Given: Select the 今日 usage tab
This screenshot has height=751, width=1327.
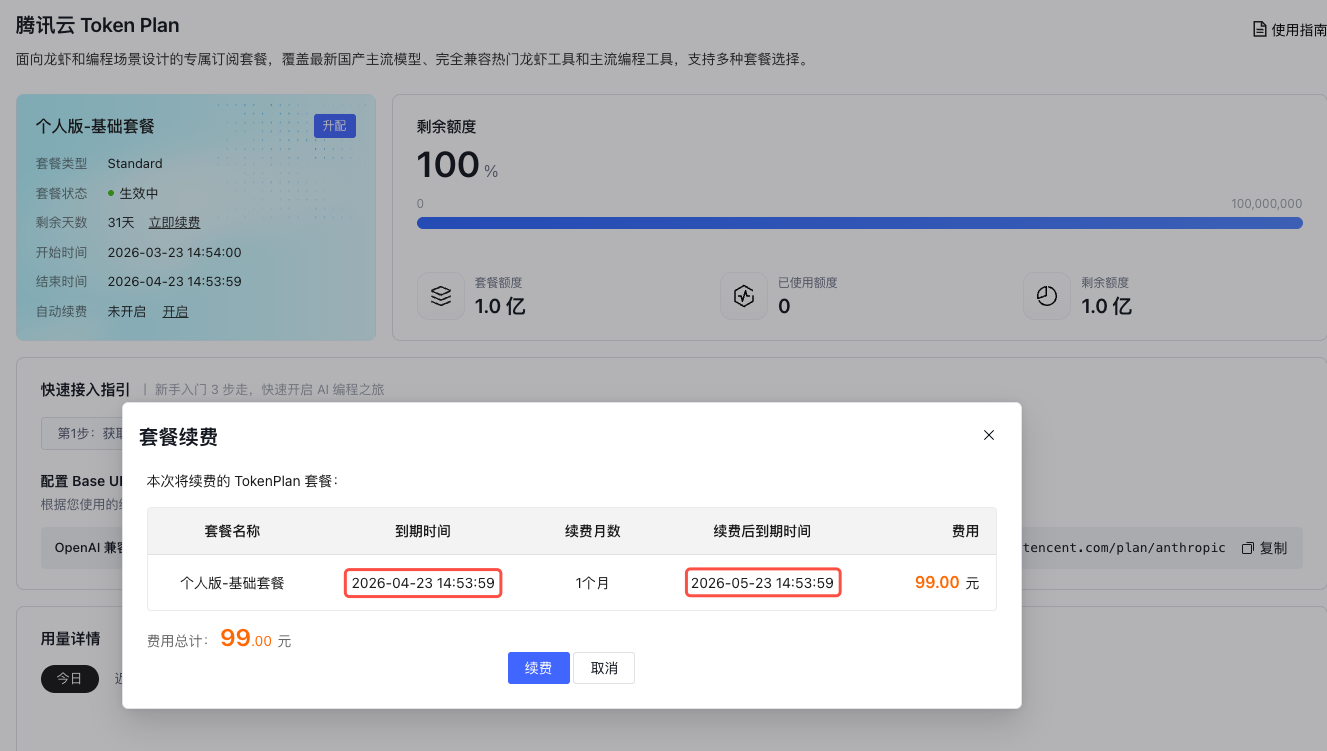Looking at the screenshot, I should point(69,678).
